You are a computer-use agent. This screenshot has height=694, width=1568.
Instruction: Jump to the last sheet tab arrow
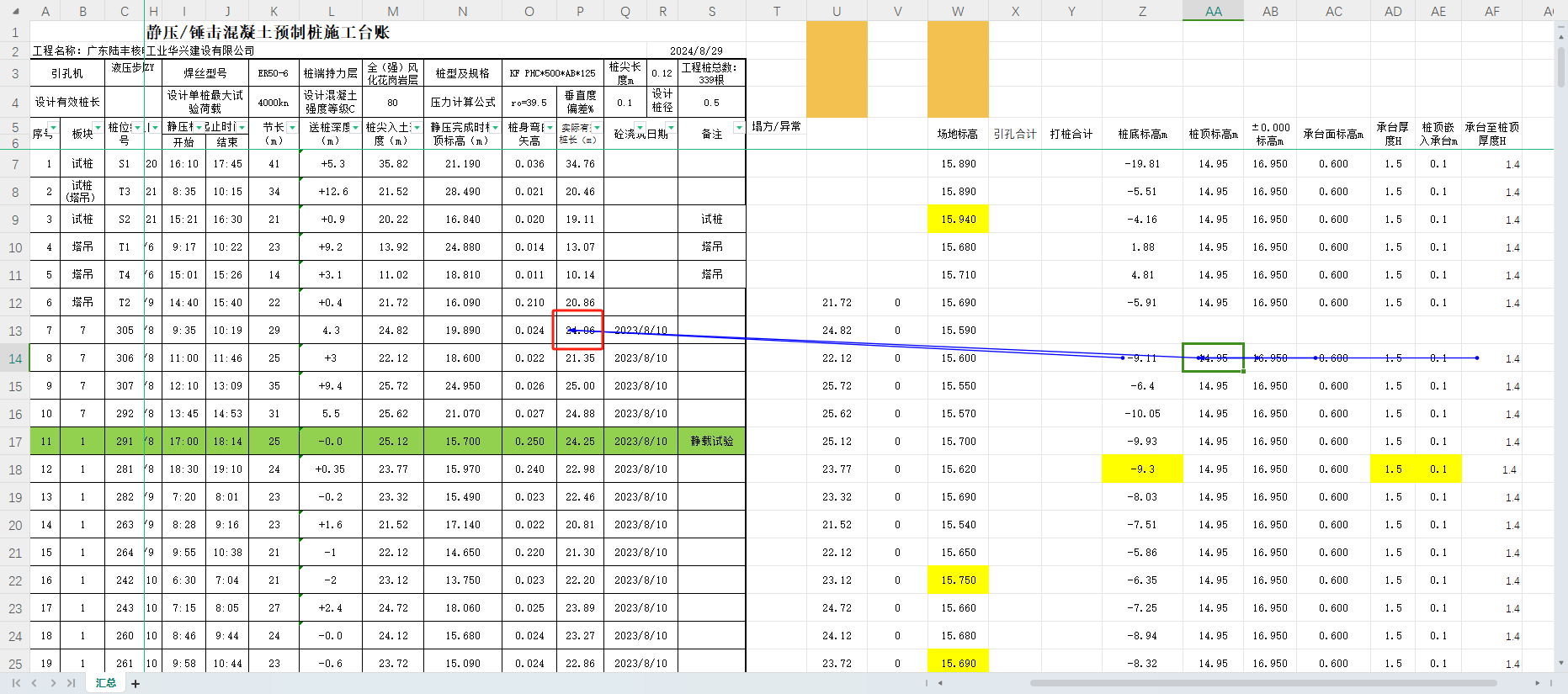pos(72,683)
